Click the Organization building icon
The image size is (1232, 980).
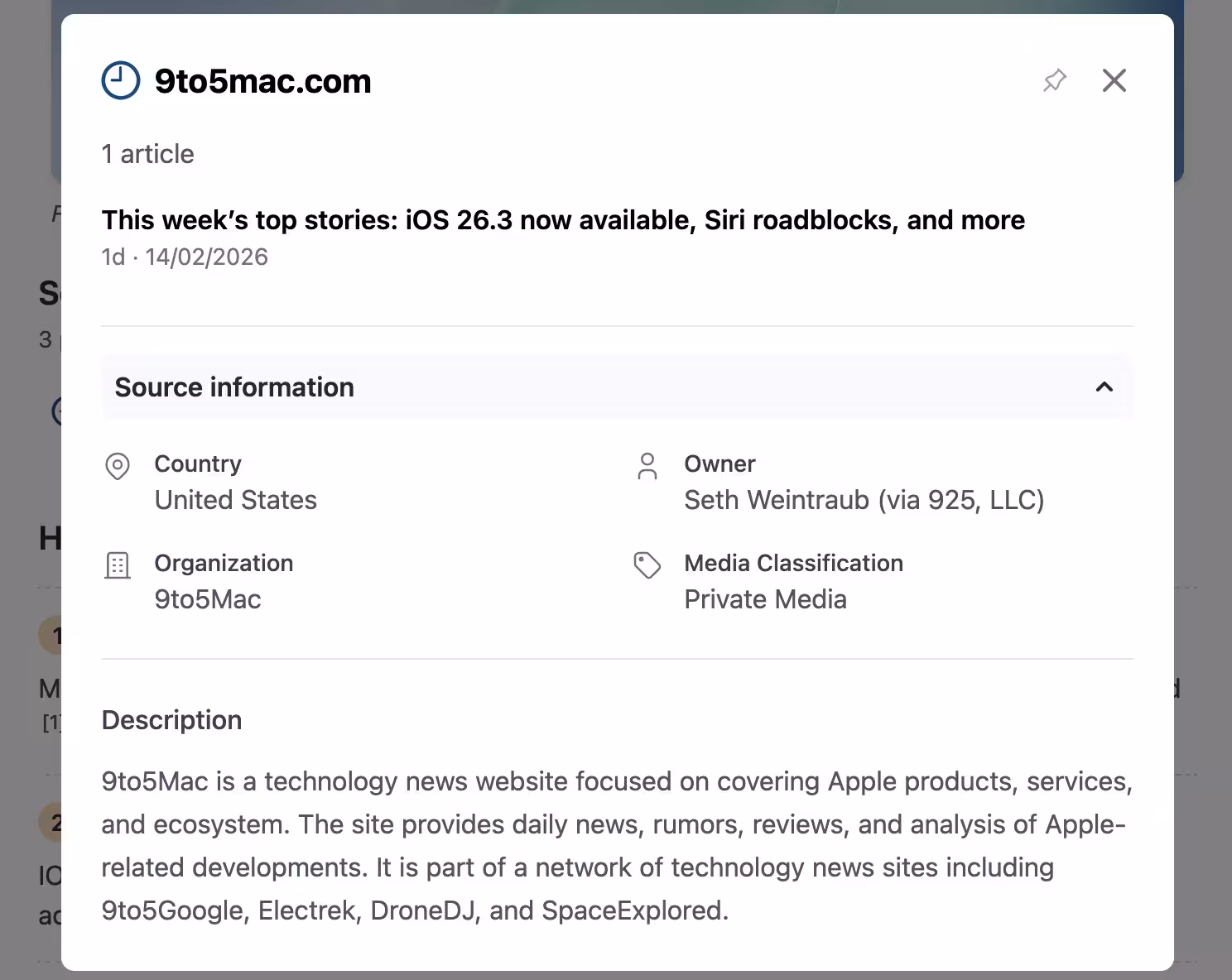coord(118,565)
